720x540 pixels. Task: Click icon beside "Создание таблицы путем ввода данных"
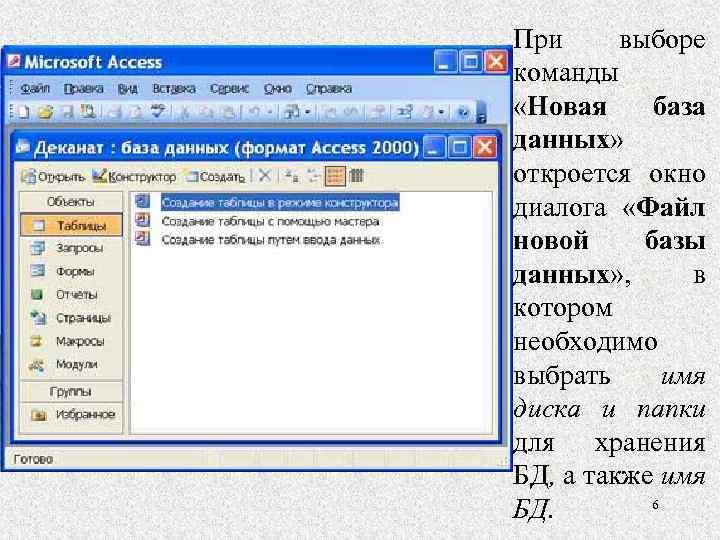143,239
